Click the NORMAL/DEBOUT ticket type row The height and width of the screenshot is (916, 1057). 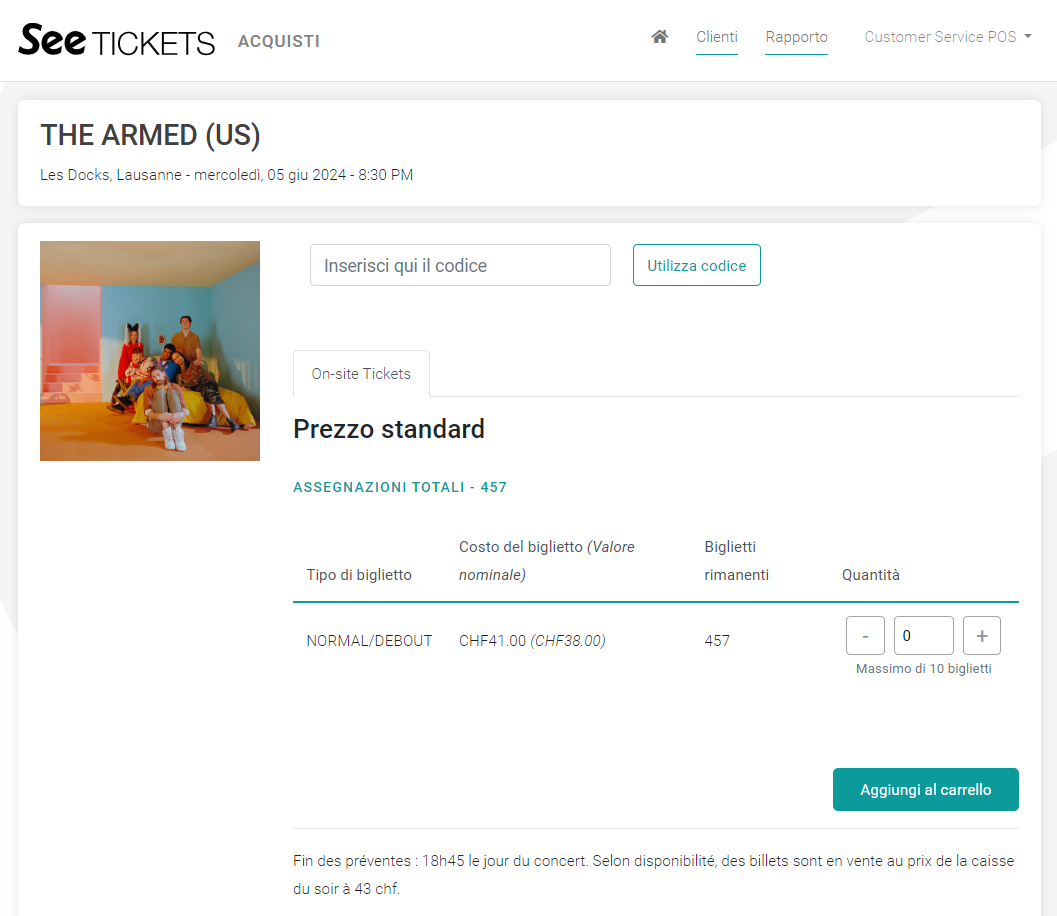[x=369, y=641]
